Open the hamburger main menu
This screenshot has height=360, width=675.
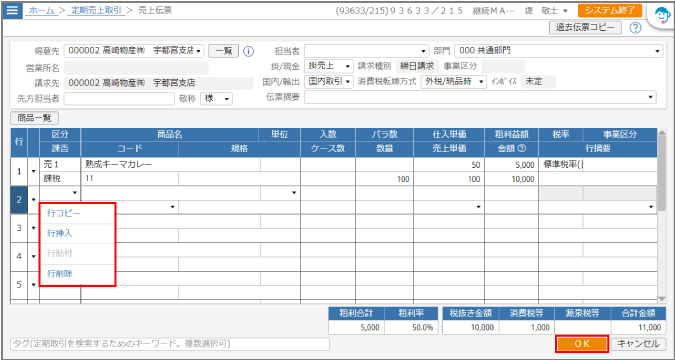[12, 10]
